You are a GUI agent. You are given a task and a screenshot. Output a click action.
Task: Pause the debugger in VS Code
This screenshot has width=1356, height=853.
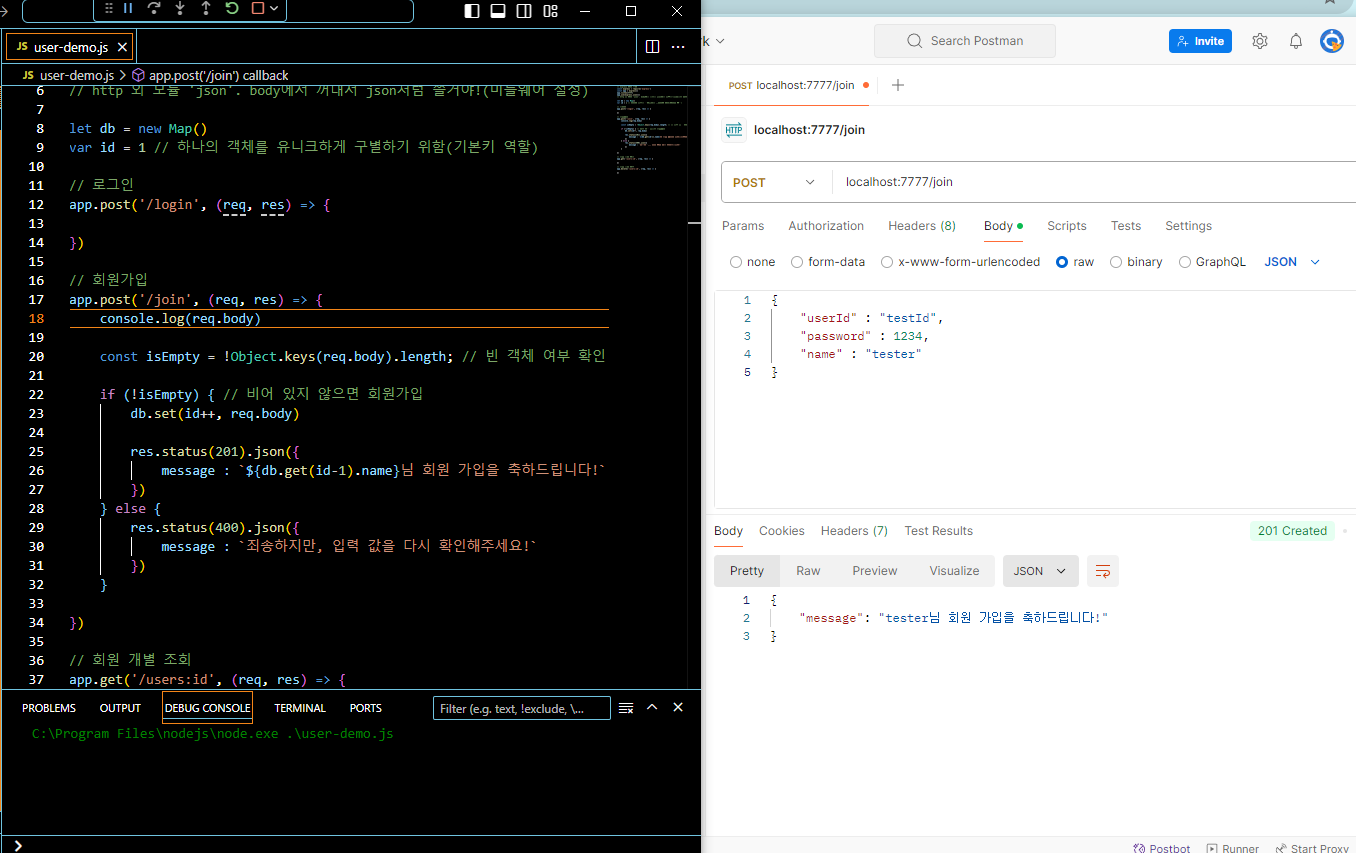pyautogui.click(x=128, y=8)
